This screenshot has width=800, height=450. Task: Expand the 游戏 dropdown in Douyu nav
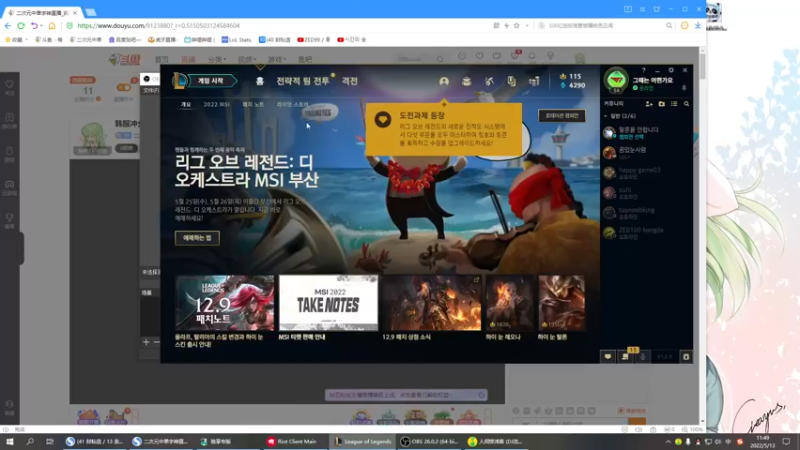(277, 60)
